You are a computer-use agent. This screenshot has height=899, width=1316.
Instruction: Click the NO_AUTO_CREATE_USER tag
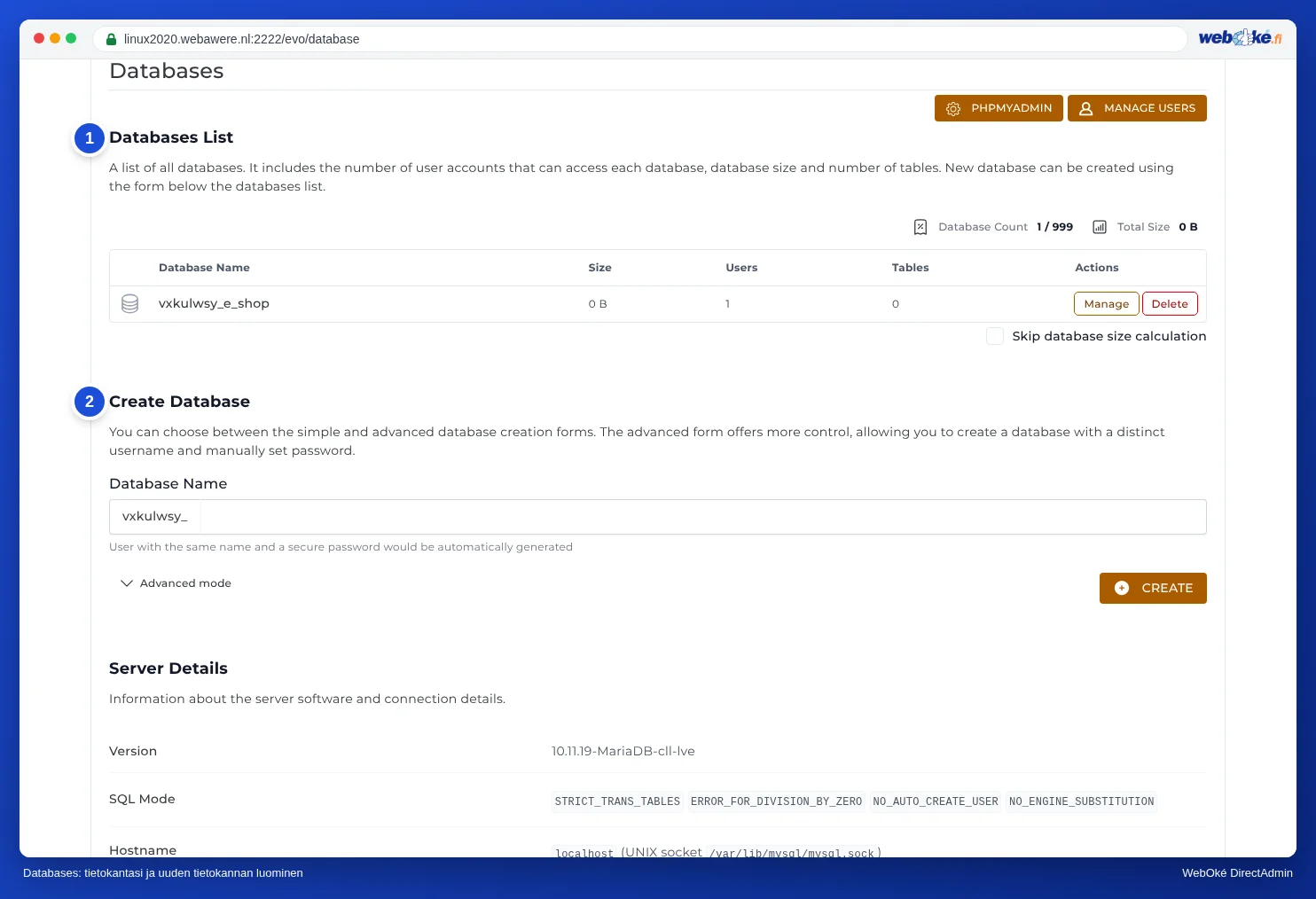[936, 801]
